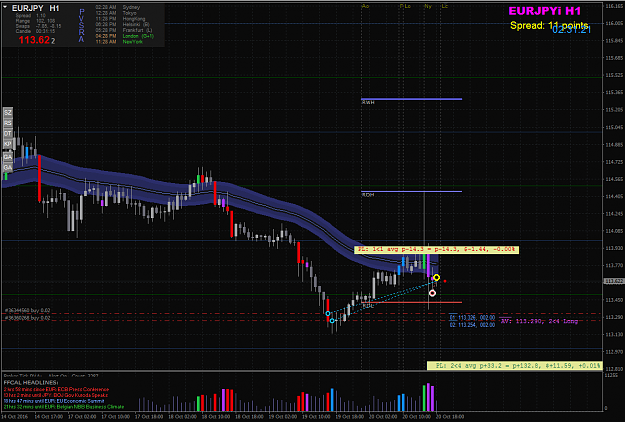This screenshot has height=422, width=625.
Task: Click the 01: 113.326 order entry label
Action: point(472,318)
